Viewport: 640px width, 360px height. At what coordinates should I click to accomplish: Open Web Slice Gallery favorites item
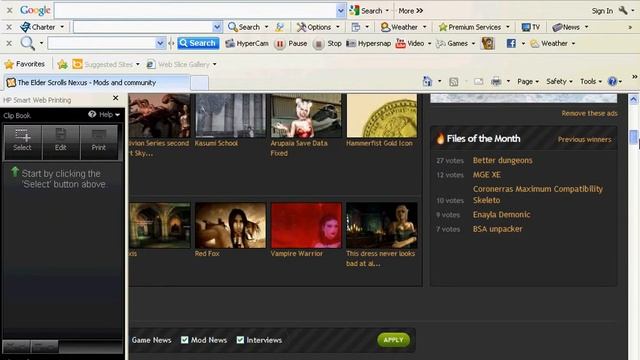coord(178,64)
